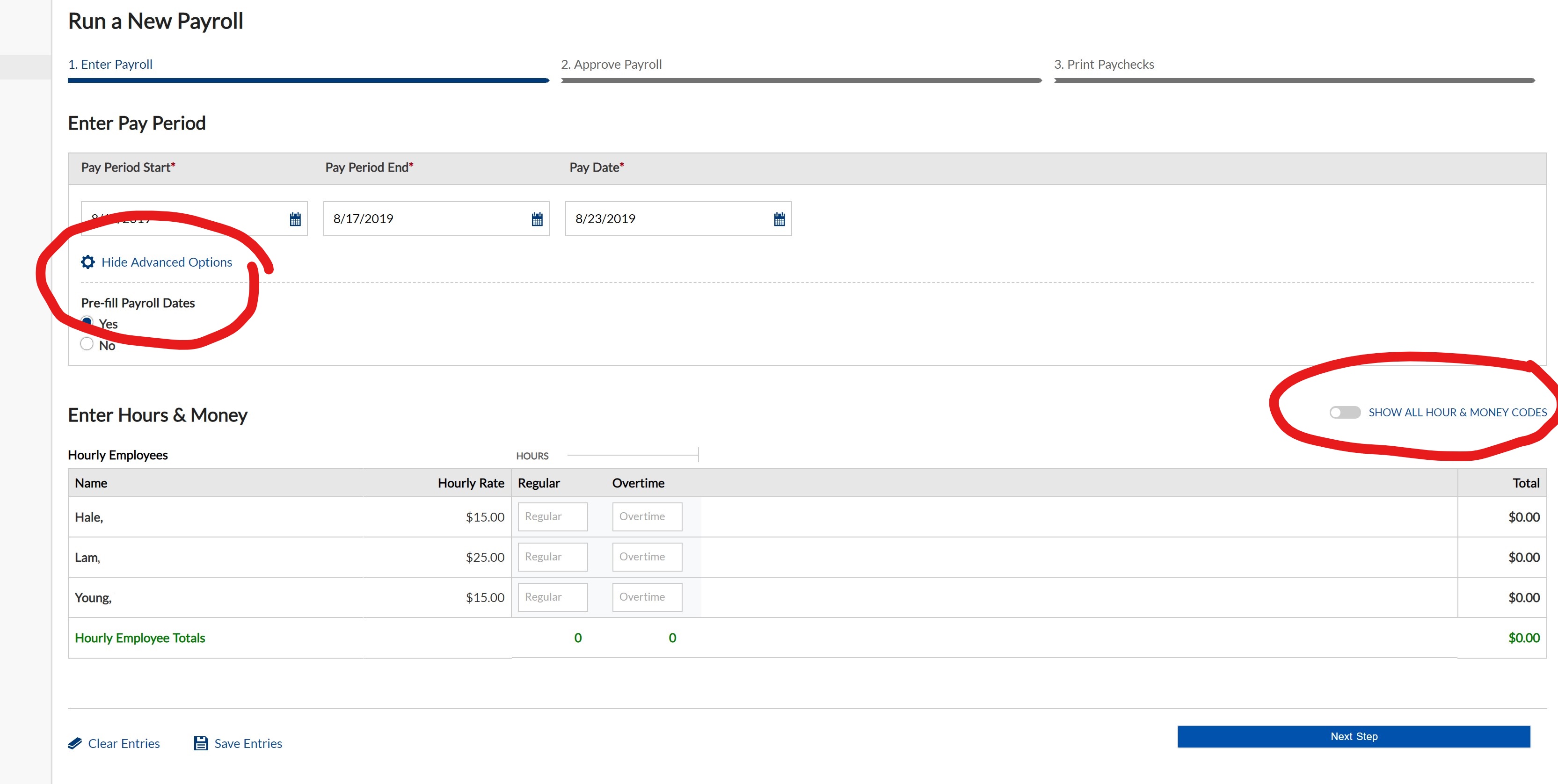Click the Advanced Options gear icon
Viewport: 1558px width, 784px height.
coord(87,262)
